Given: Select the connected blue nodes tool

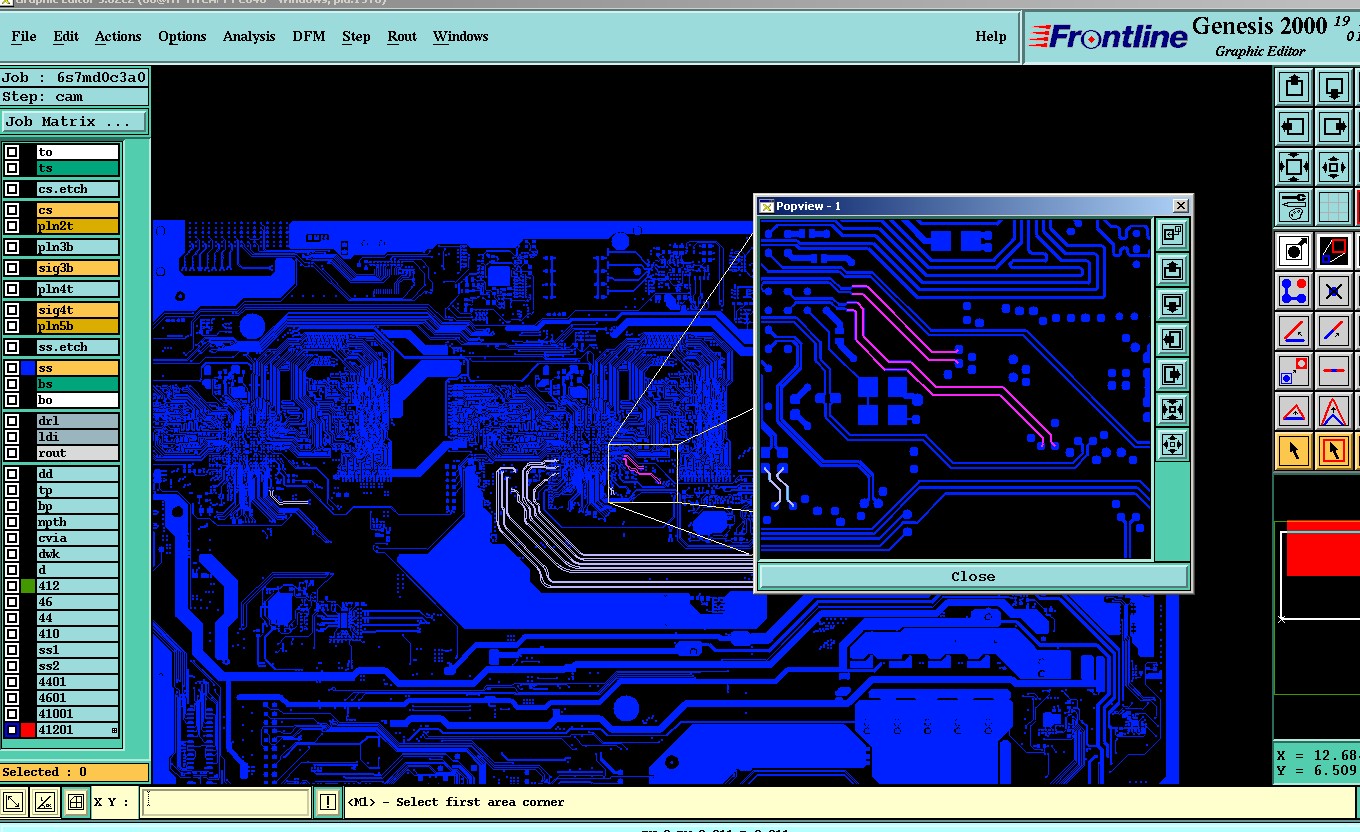Looking at the screenshot, I should pyautogui.click(x=1294, y=291).
